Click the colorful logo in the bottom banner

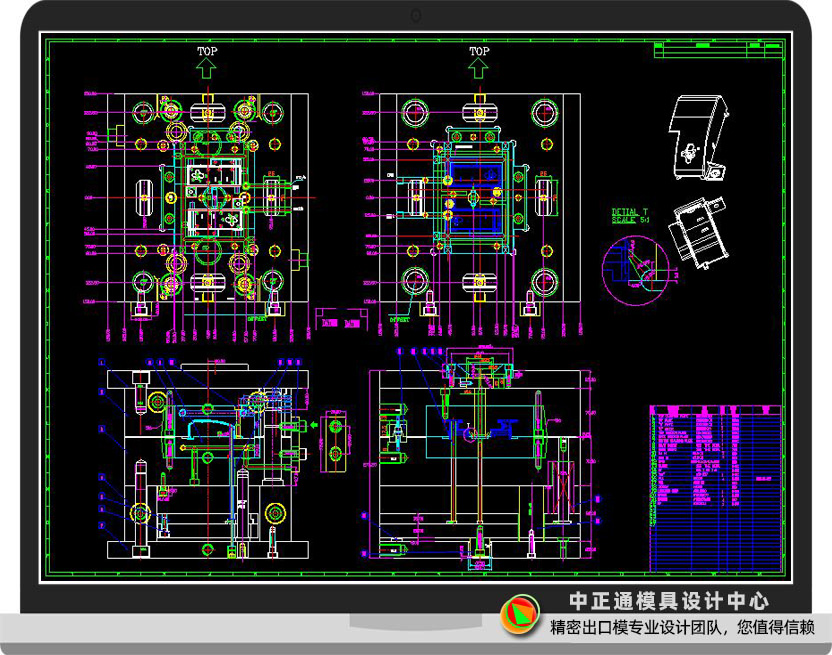pos(520,614)
